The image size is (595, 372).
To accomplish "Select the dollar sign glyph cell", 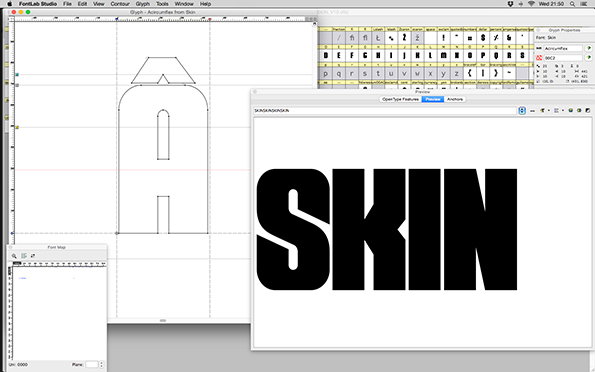I will (x=483, y=38).
